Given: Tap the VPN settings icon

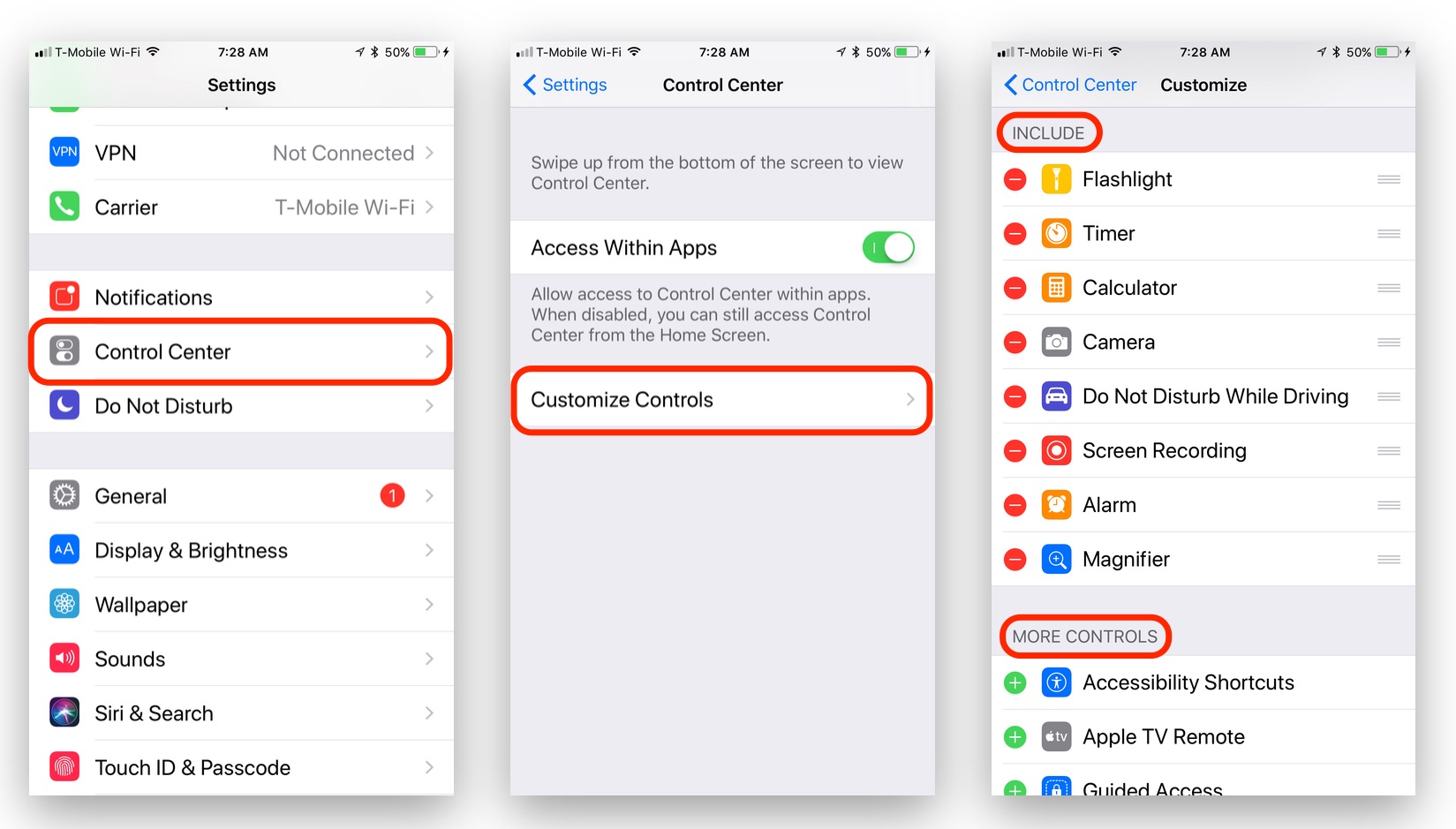Looking at the screenshot, I should [64, 152].
